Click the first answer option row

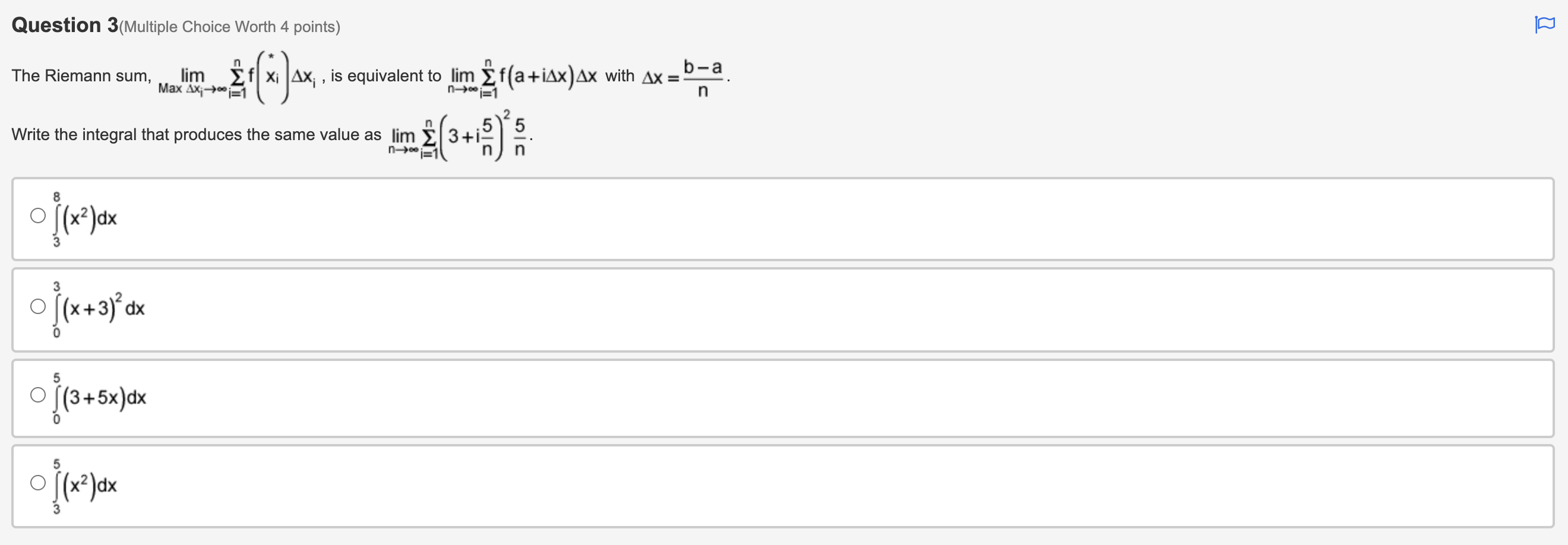point(779,219)
